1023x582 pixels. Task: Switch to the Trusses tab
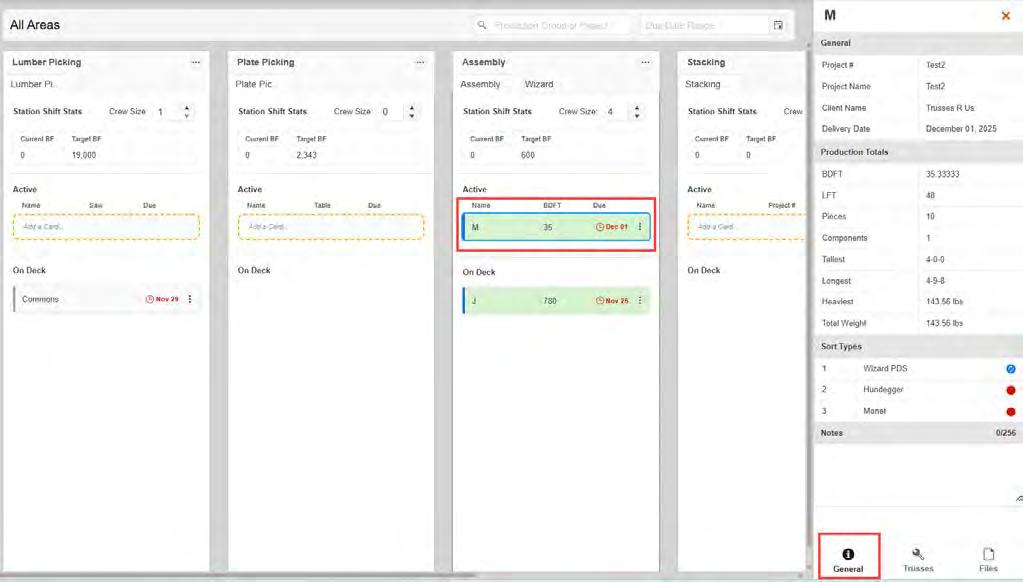918,560
